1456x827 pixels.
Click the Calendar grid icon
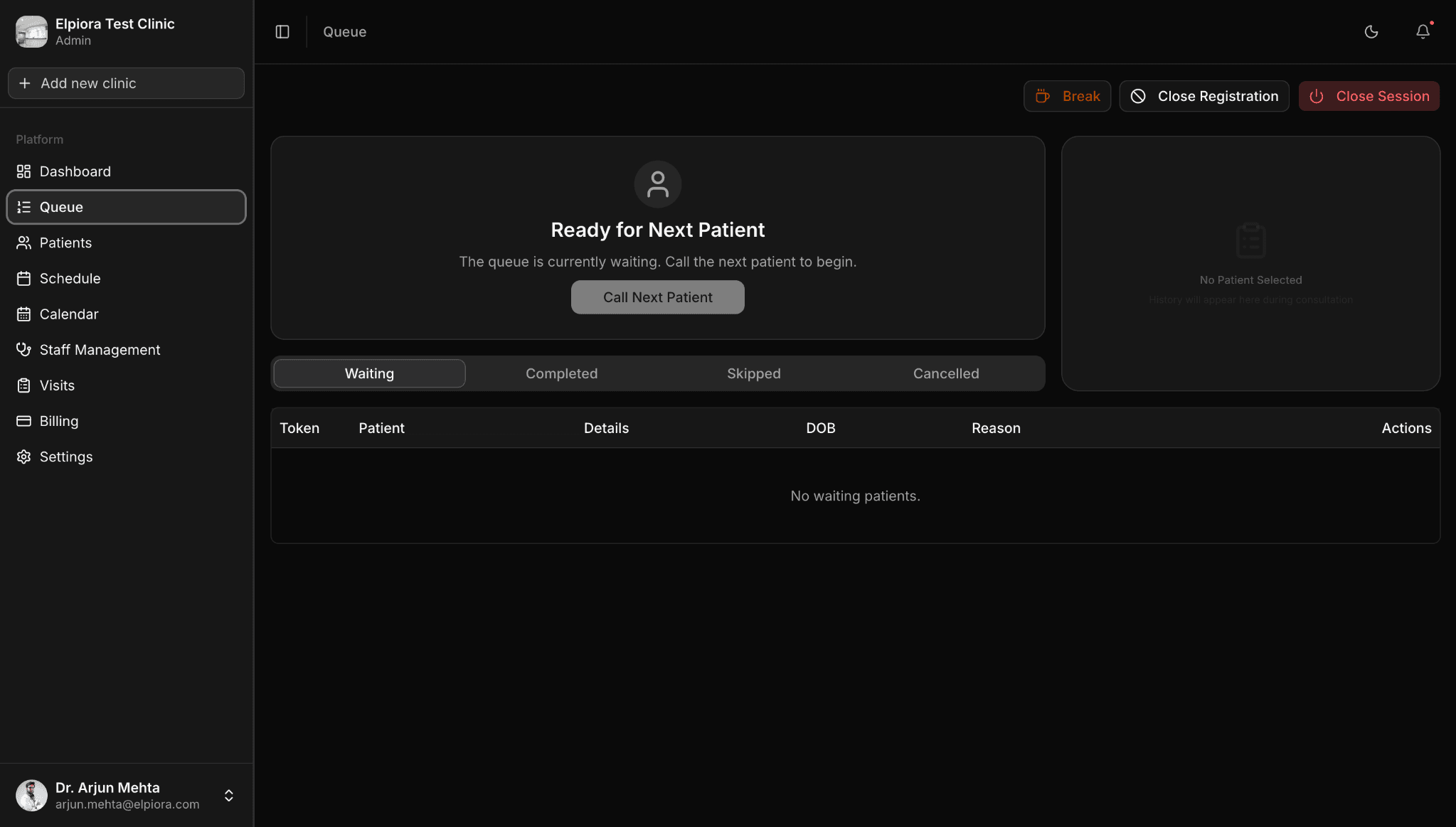click(x=23, y=314)
